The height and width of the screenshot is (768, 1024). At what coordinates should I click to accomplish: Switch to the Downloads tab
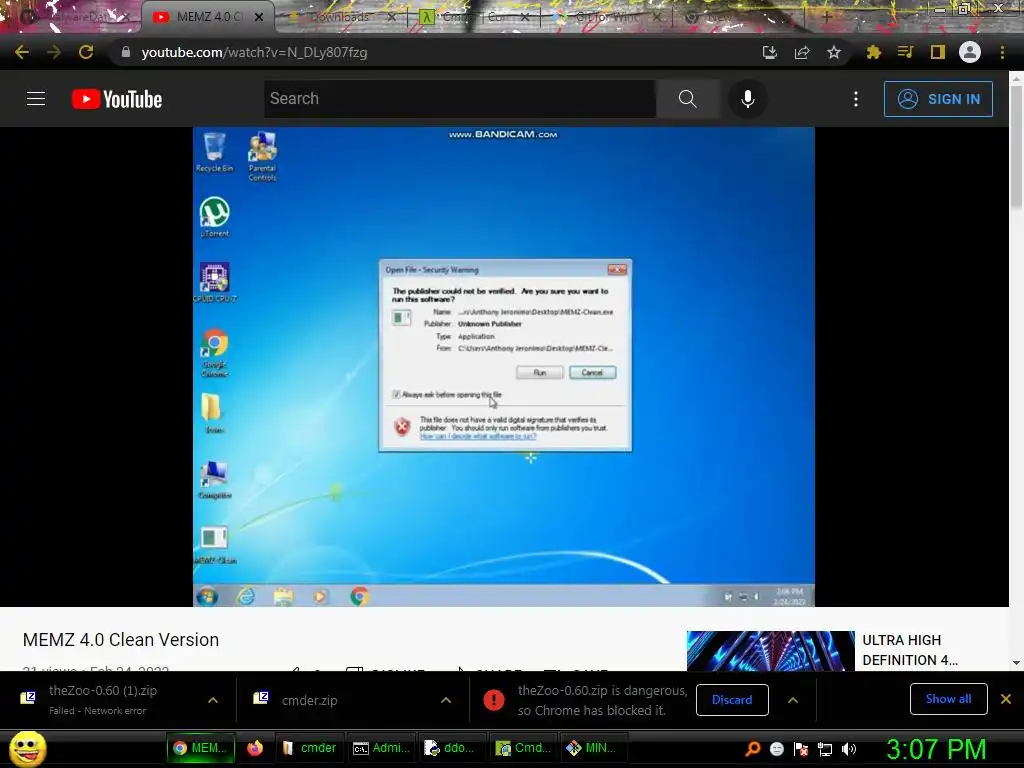[340, 17]
